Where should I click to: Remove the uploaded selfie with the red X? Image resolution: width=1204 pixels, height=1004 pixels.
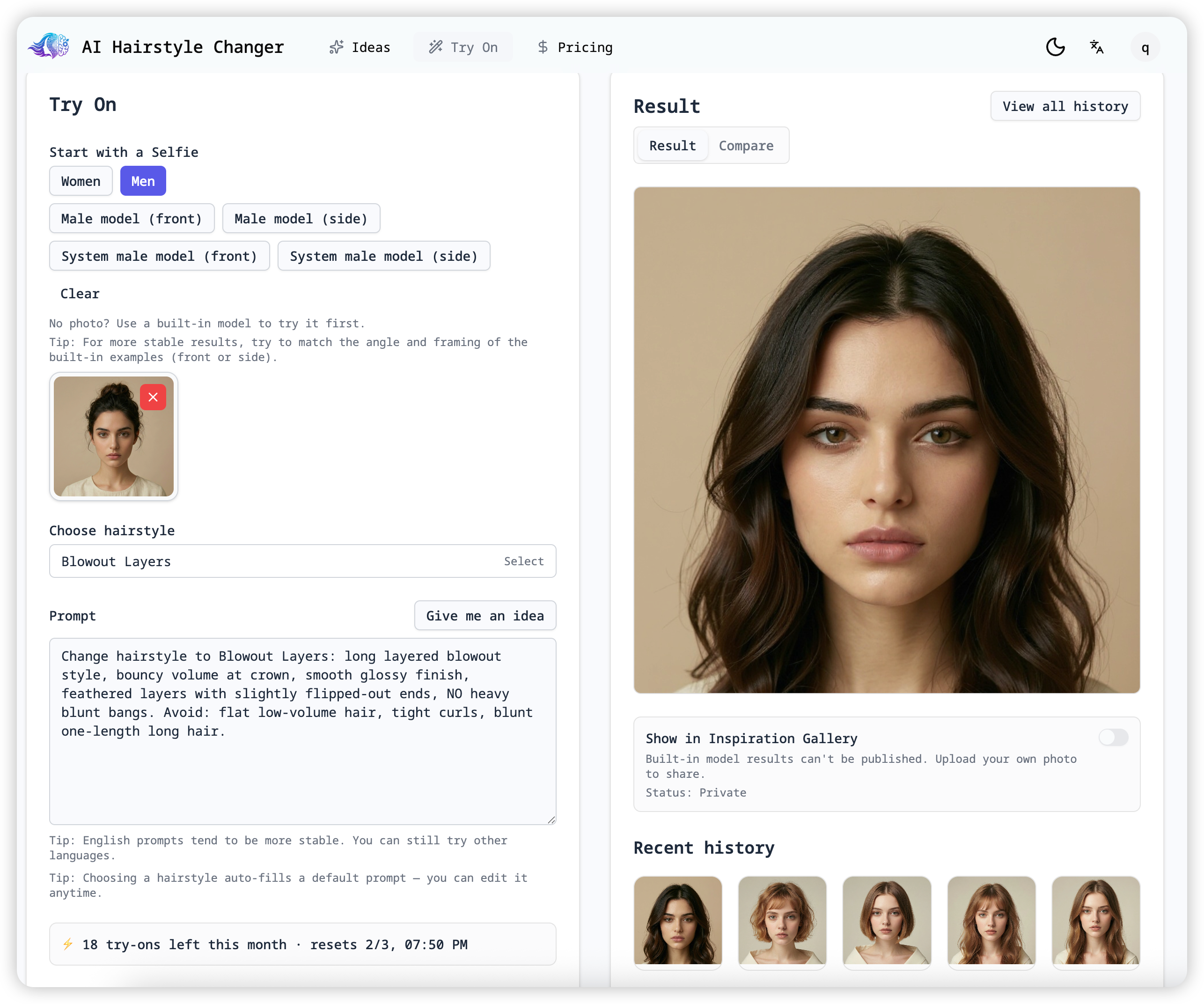coord(153,396)
